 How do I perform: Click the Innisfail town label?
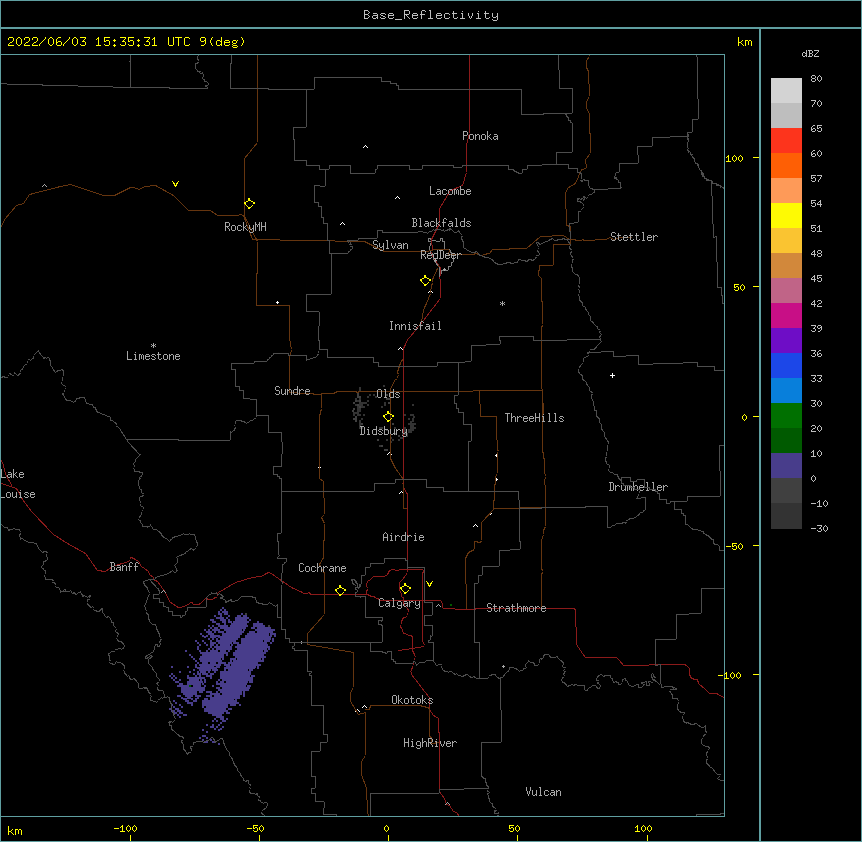(x=415, y=326)
